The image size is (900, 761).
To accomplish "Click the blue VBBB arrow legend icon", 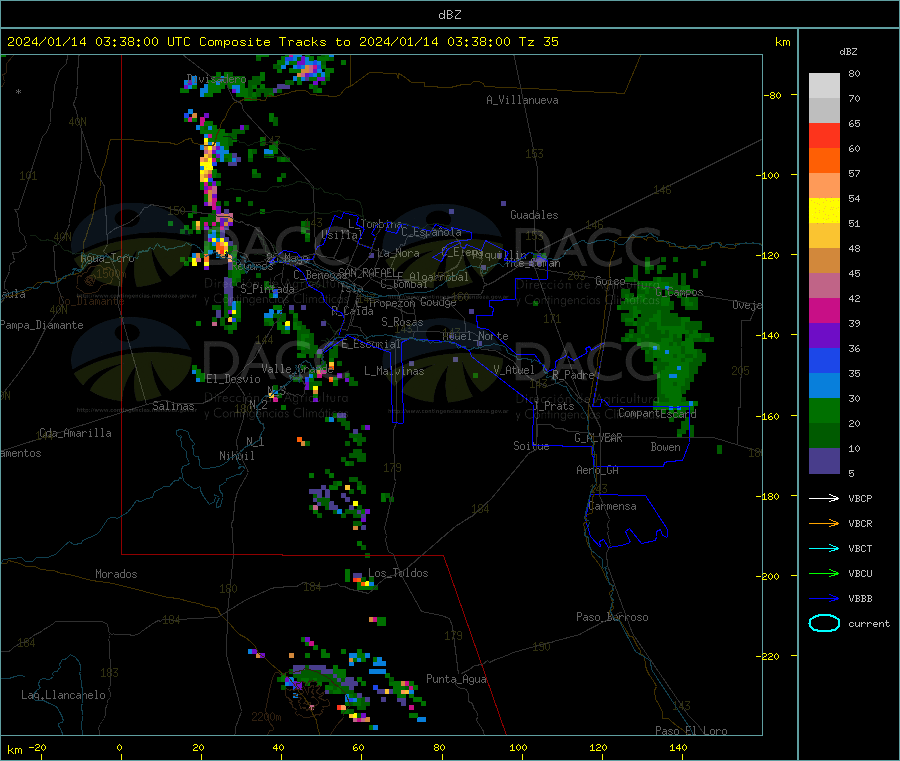I will 824,599.
